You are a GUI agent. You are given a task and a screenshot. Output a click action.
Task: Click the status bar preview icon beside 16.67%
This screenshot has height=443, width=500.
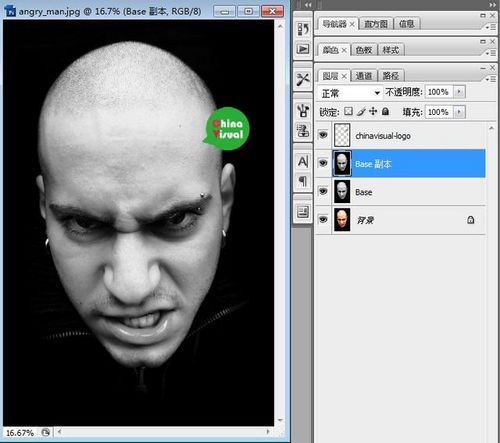click(46, 432)
